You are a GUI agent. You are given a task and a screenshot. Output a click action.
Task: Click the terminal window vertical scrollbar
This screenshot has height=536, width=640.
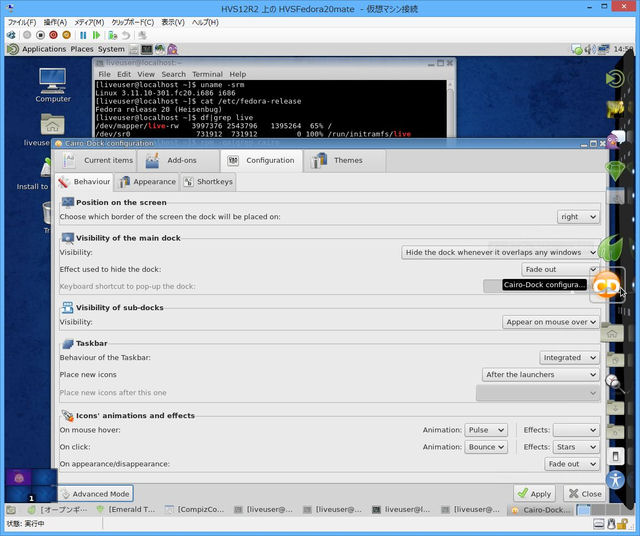[x=450, y=108]
